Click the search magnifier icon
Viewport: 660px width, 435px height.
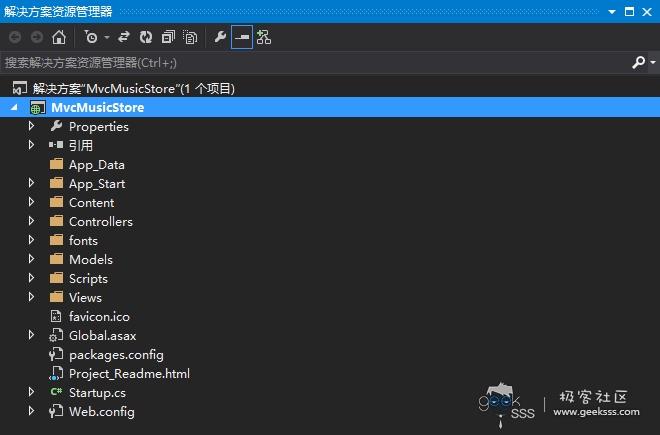[638, 62]
